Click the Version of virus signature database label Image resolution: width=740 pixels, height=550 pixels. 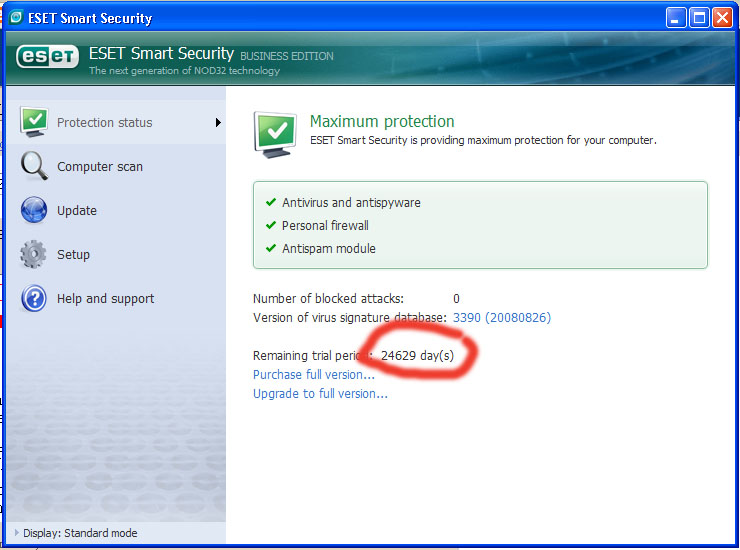350,317
